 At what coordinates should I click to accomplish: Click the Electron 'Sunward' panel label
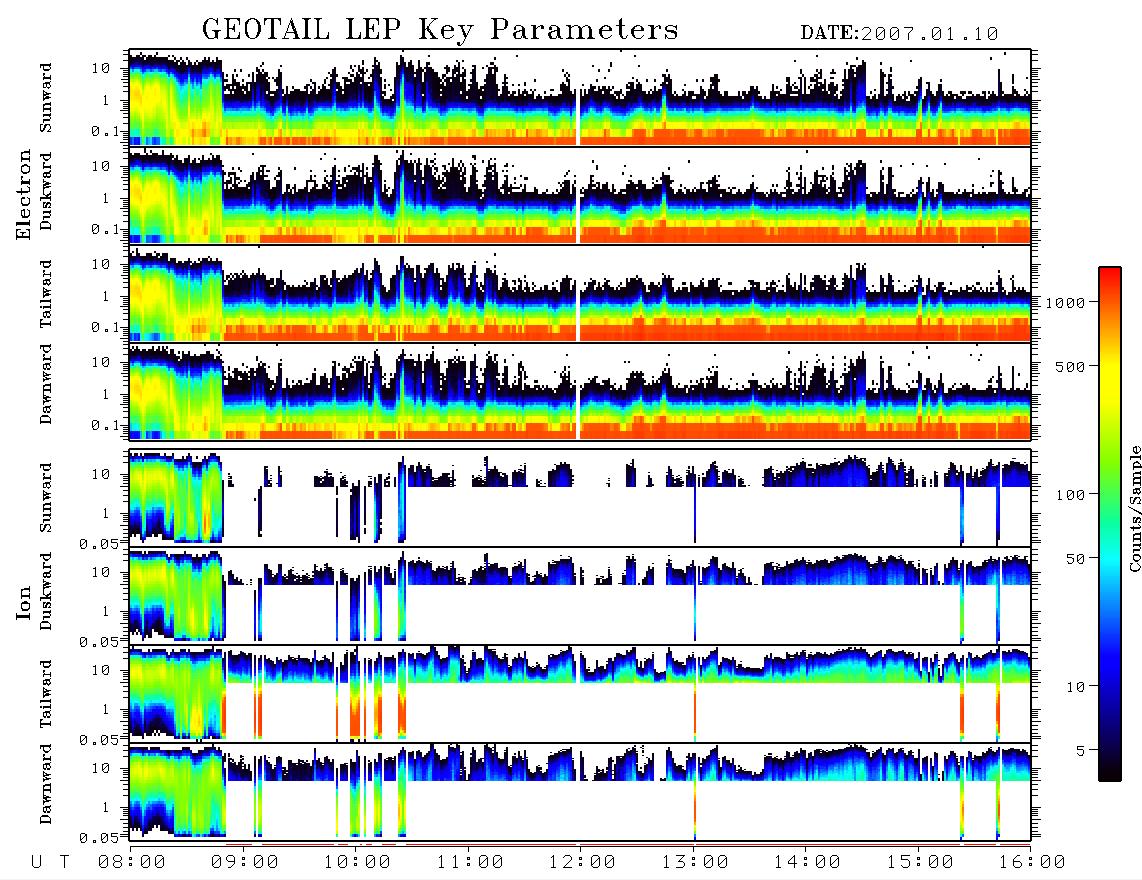[x=46, y=97]
